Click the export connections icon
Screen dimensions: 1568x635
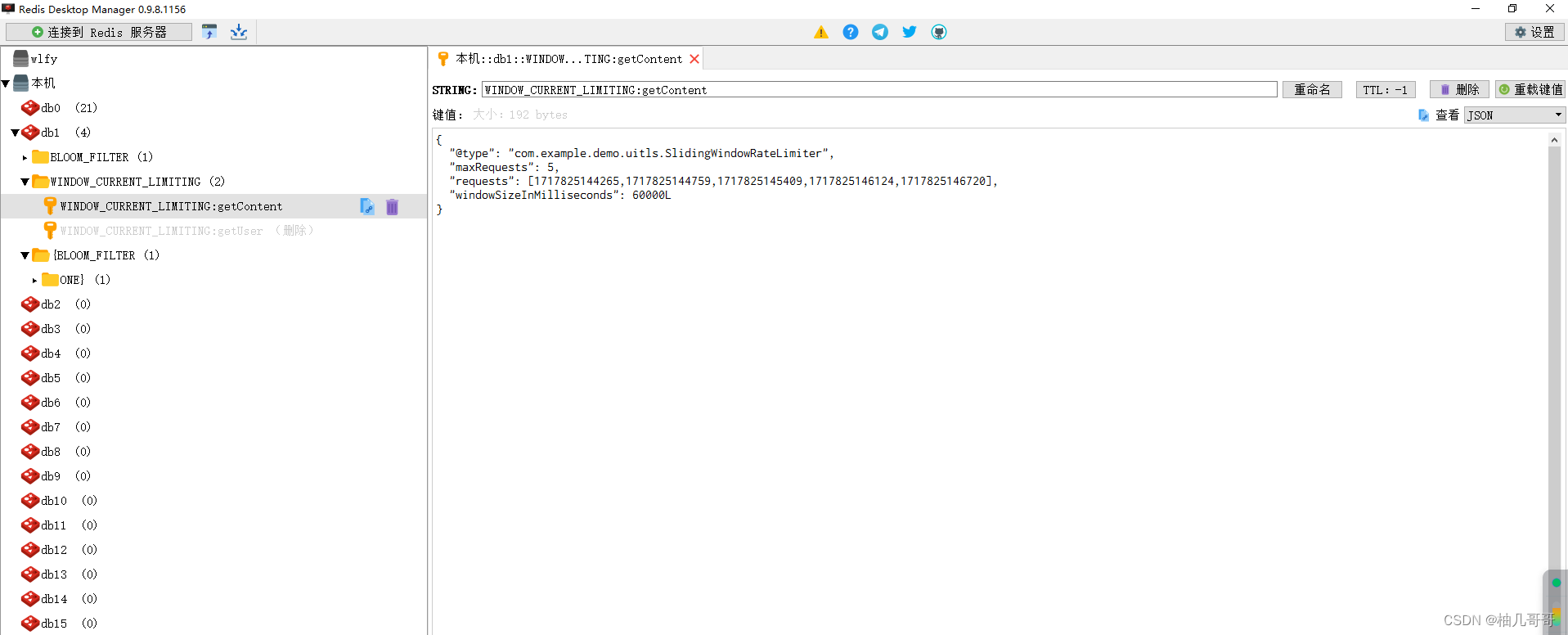[x=239, y=32]
